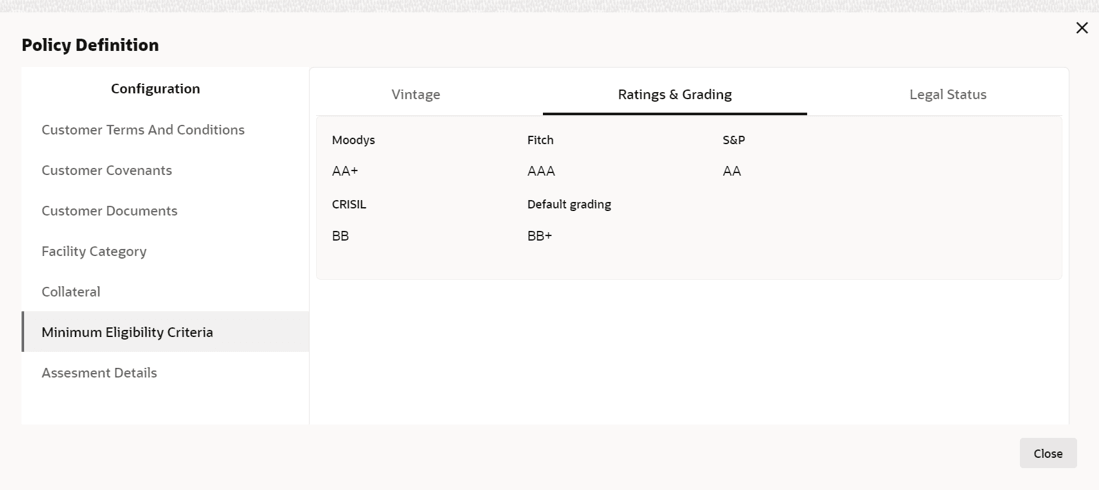The height and width of the screenshot is (490, 1099).
Task: Open the Legal Status tab
Action: [x=947, y=94]
